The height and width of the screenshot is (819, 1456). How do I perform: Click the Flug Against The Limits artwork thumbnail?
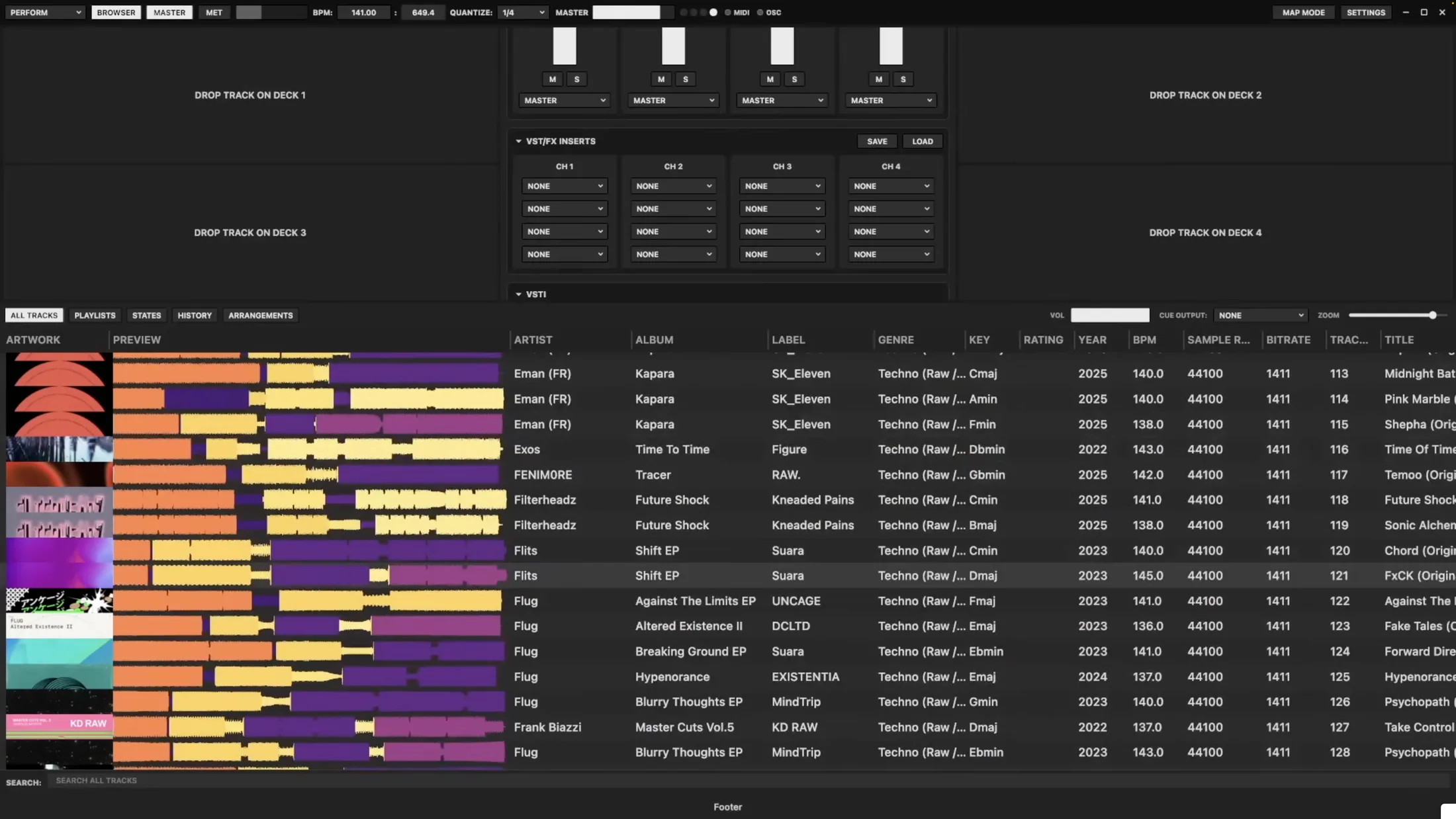(60, 601)
